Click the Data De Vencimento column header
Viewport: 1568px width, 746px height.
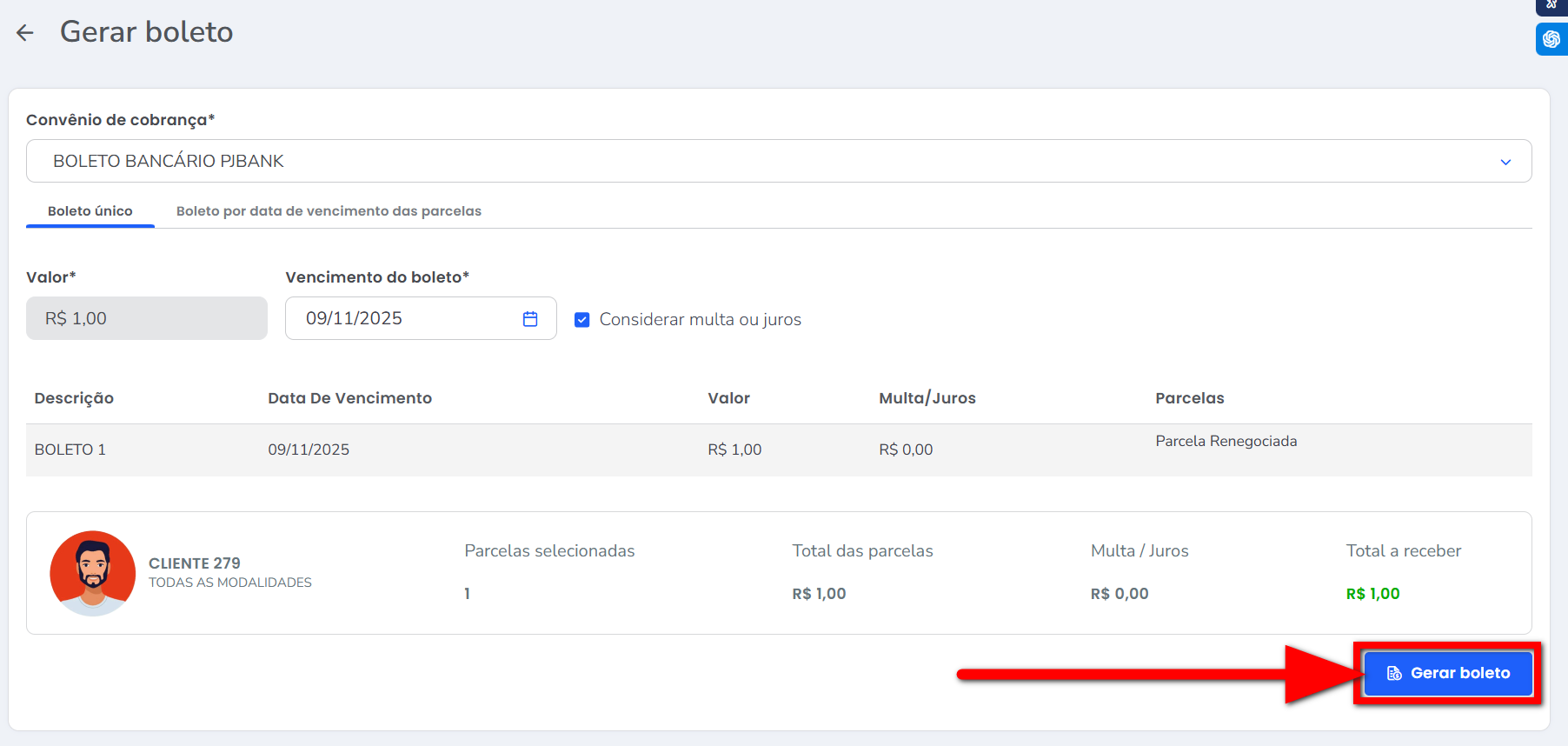pos(349,398)
